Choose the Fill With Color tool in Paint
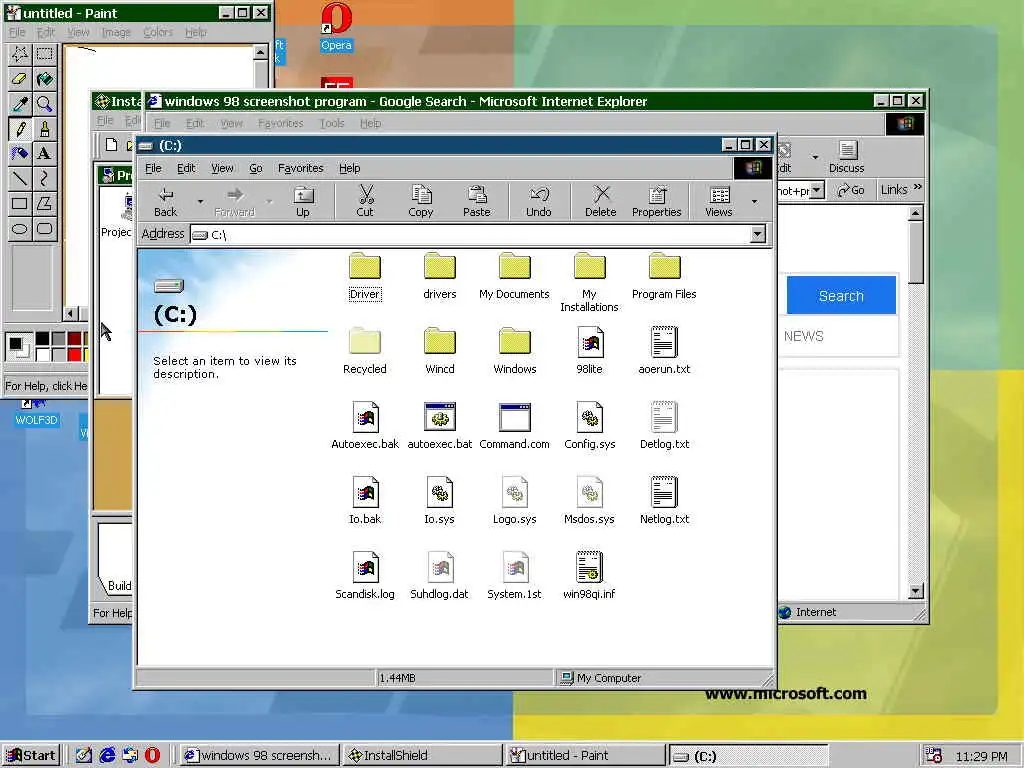The width and height of the screenshot is (1024, 768). (x=44, y=79)
